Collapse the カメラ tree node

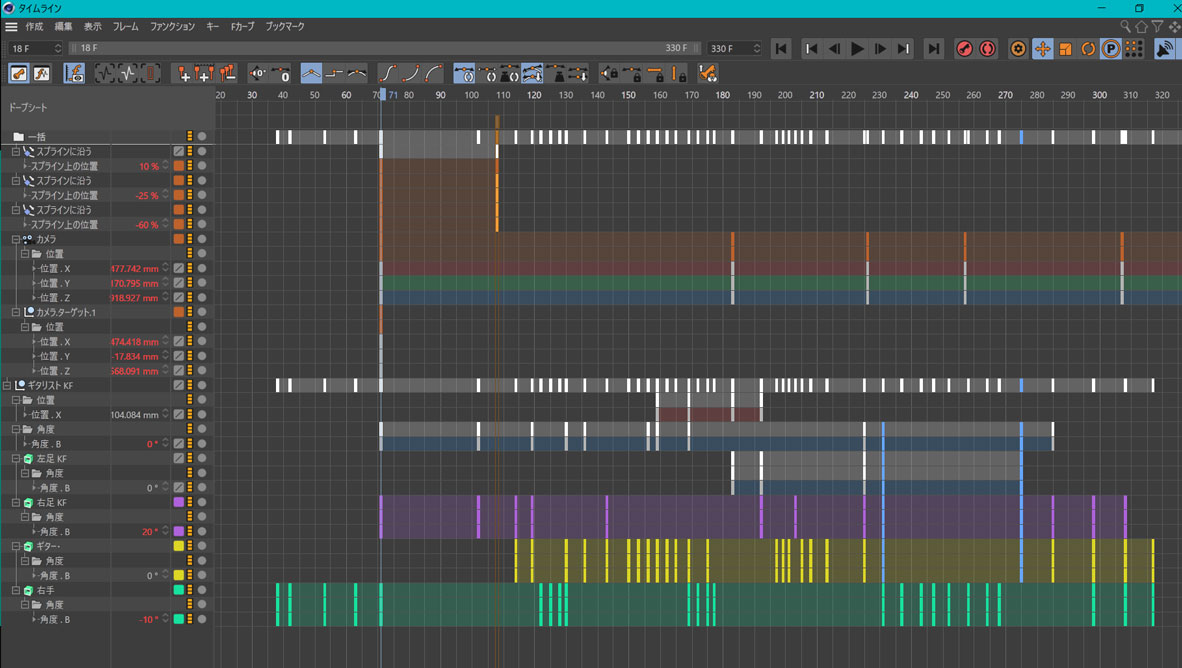(x=16, y=240)
